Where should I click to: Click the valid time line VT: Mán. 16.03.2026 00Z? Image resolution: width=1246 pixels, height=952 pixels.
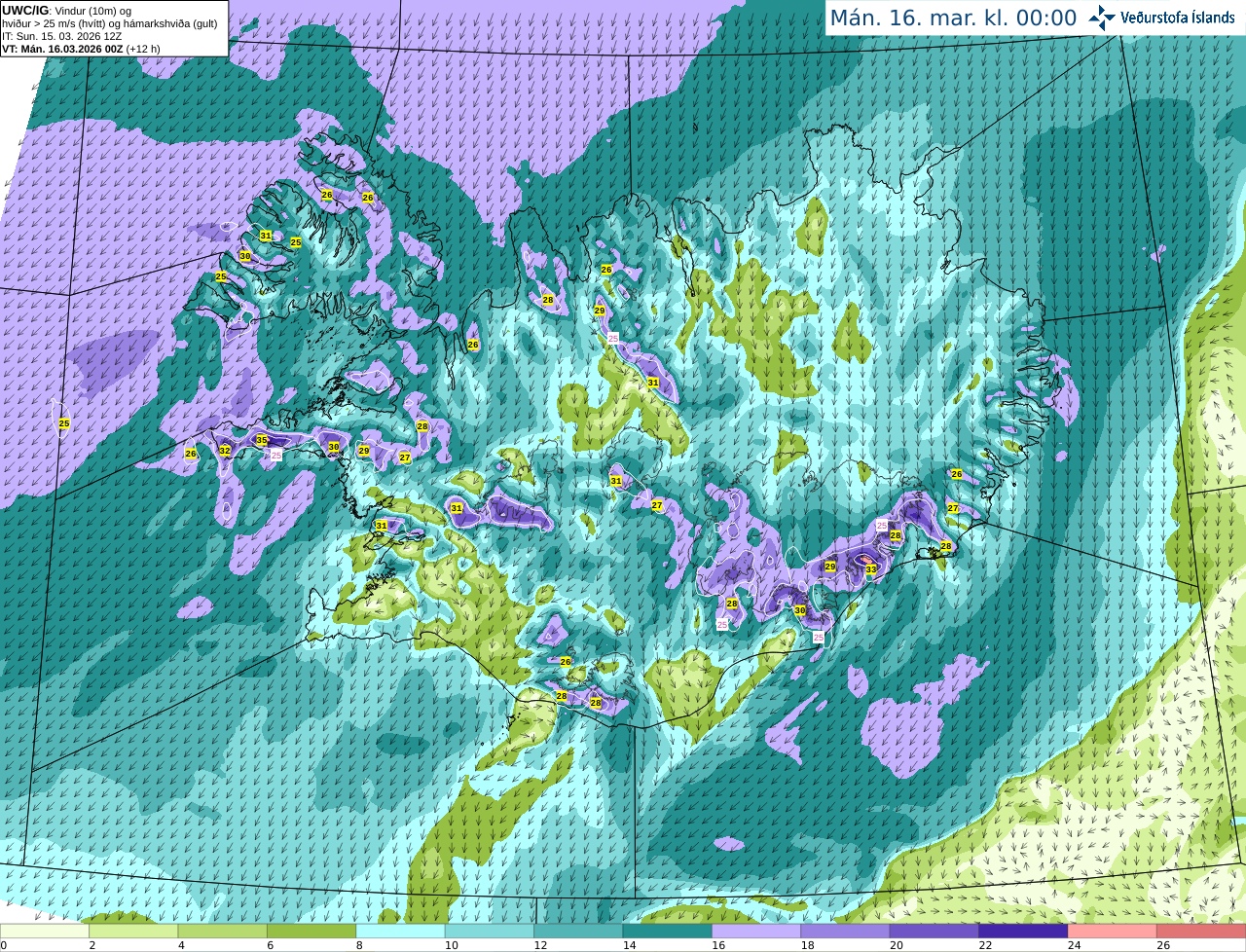click(82, 49)
